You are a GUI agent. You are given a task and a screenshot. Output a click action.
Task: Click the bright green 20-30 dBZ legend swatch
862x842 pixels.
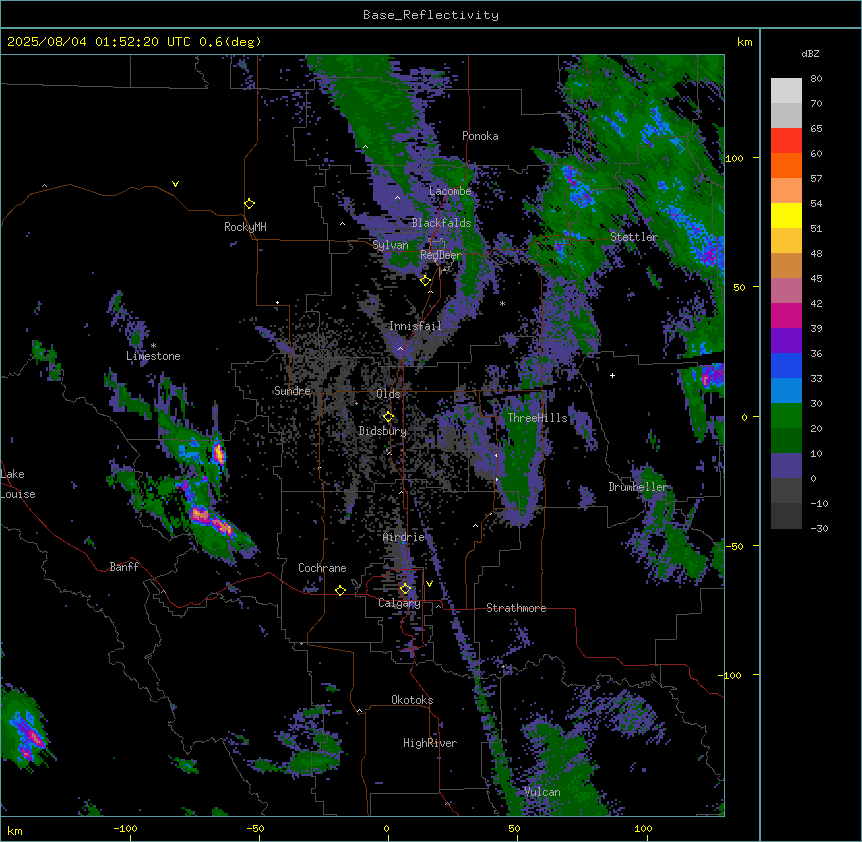786,416
